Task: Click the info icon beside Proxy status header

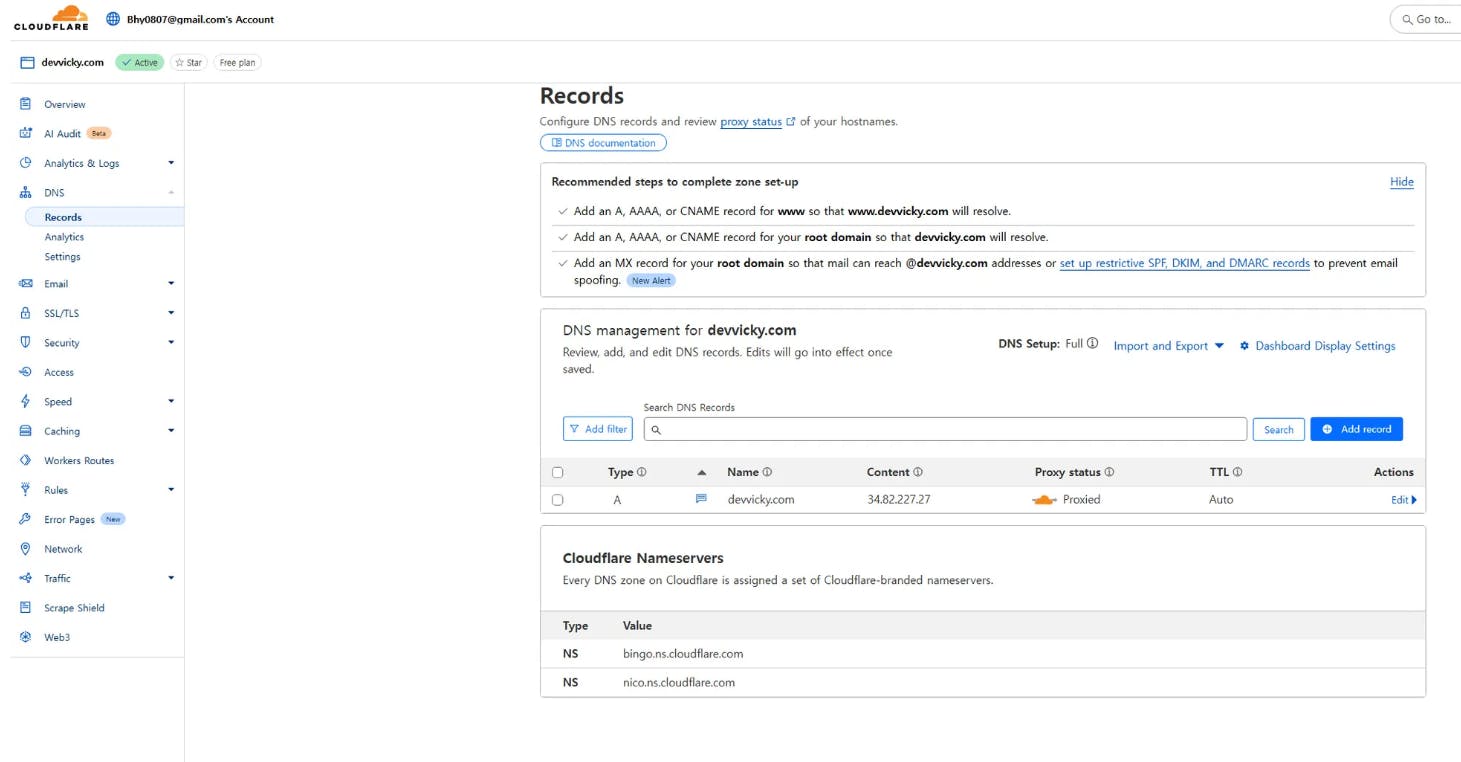Action: point(1109,472)
